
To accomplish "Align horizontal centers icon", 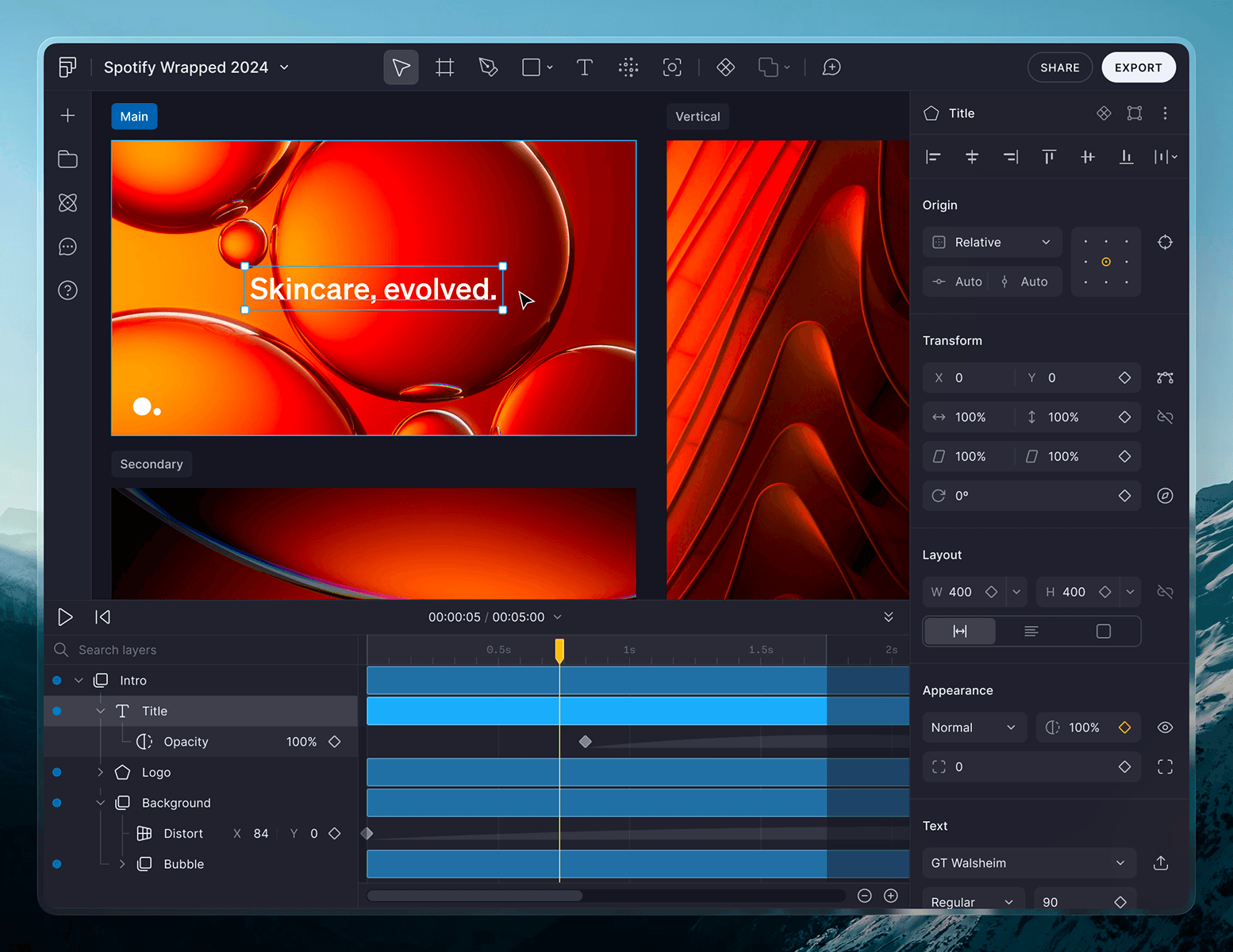I will click(972, 157).
